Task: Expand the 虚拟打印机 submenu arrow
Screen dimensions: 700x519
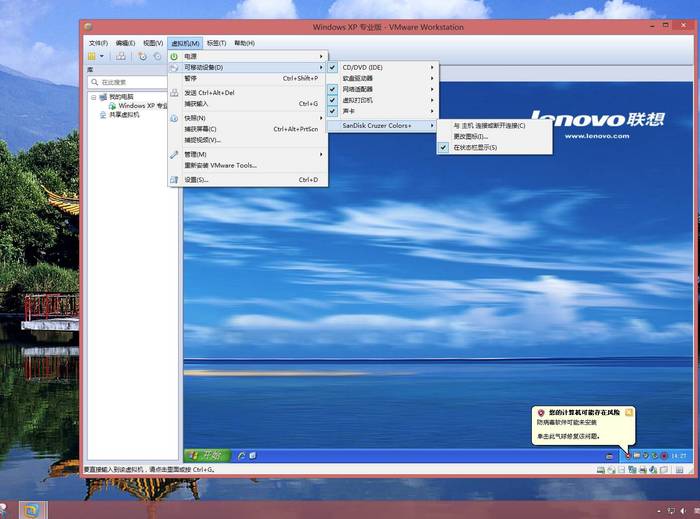Action: [x=432, y=100]
